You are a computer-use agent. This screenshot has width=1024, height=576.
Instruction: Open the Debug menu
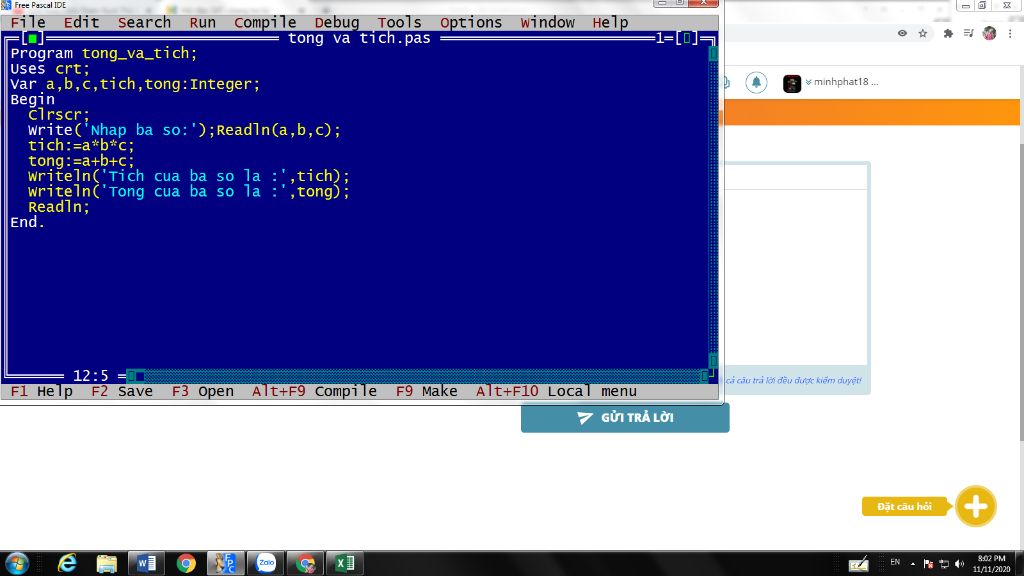click(337, 22)
